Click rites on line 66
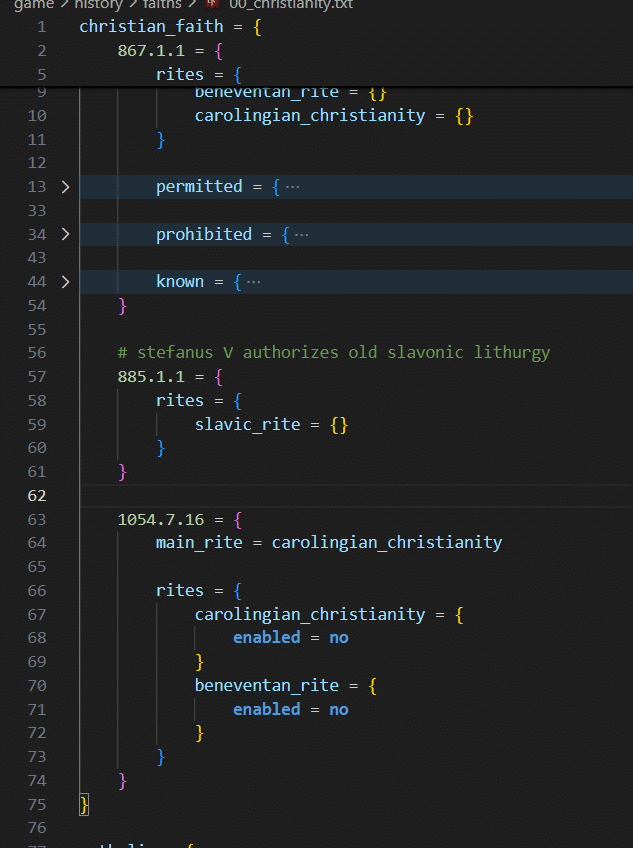The width and height of the screenshot is (633, 848). coord(180,591)
